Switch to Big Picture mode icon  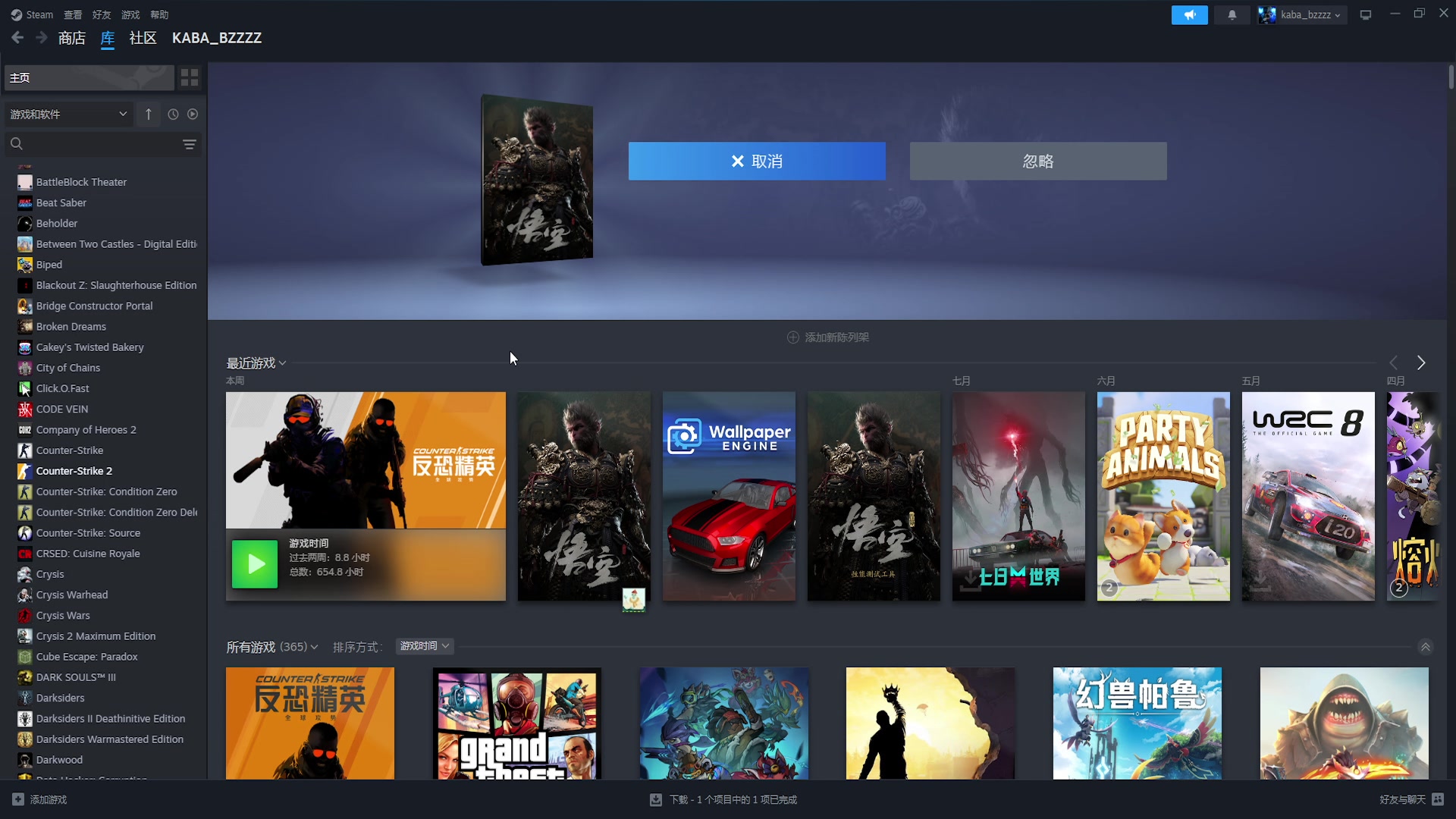(x=1366, y=14)
